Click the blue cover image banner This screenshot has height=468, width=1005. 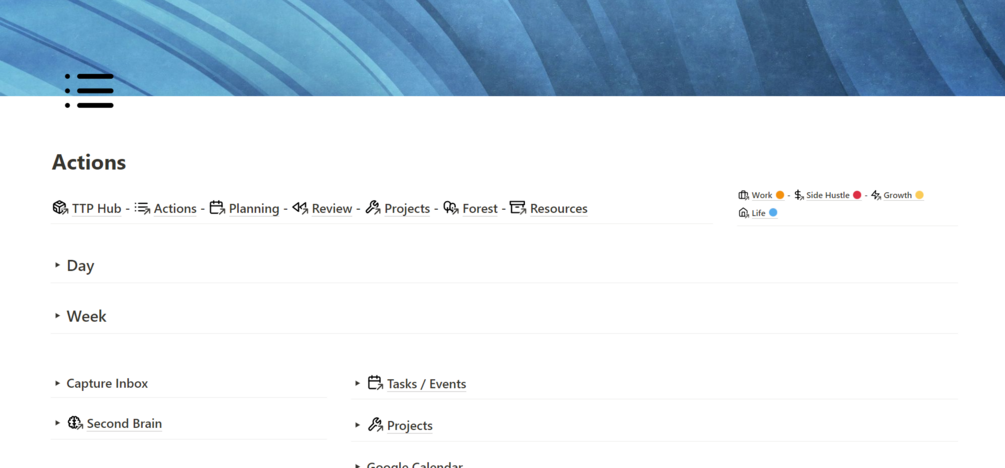click(502, 48)
